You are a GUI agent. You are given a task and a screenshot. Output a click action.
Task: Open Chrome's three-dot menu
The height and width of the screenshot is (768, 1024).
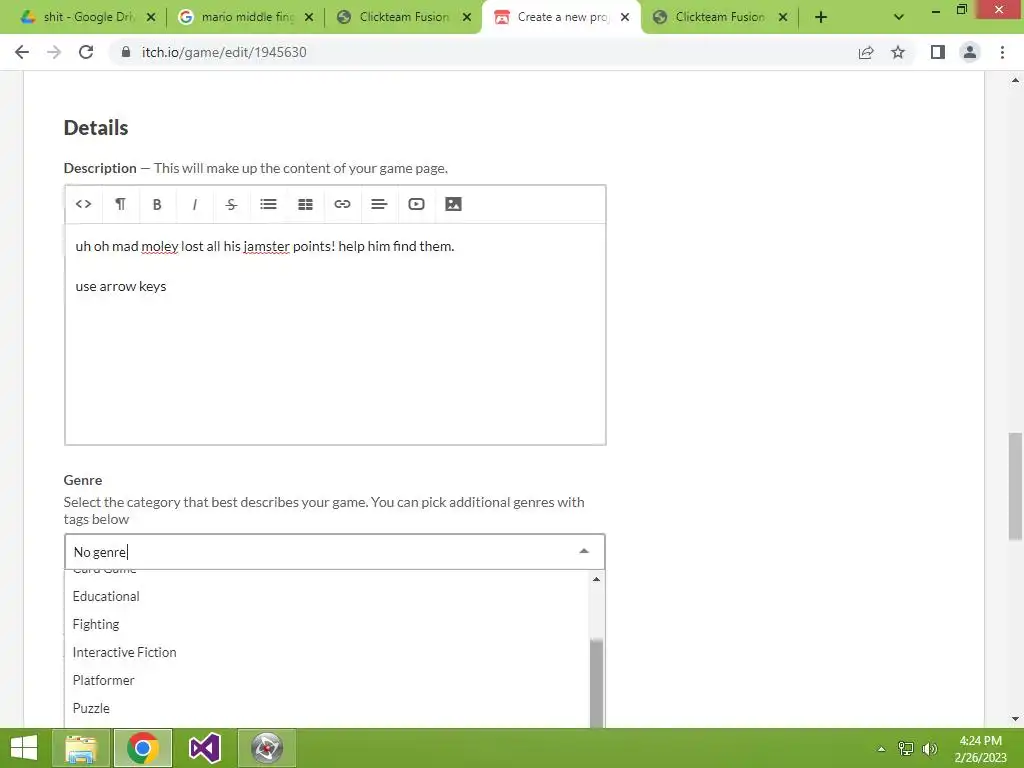point(1002,52)
